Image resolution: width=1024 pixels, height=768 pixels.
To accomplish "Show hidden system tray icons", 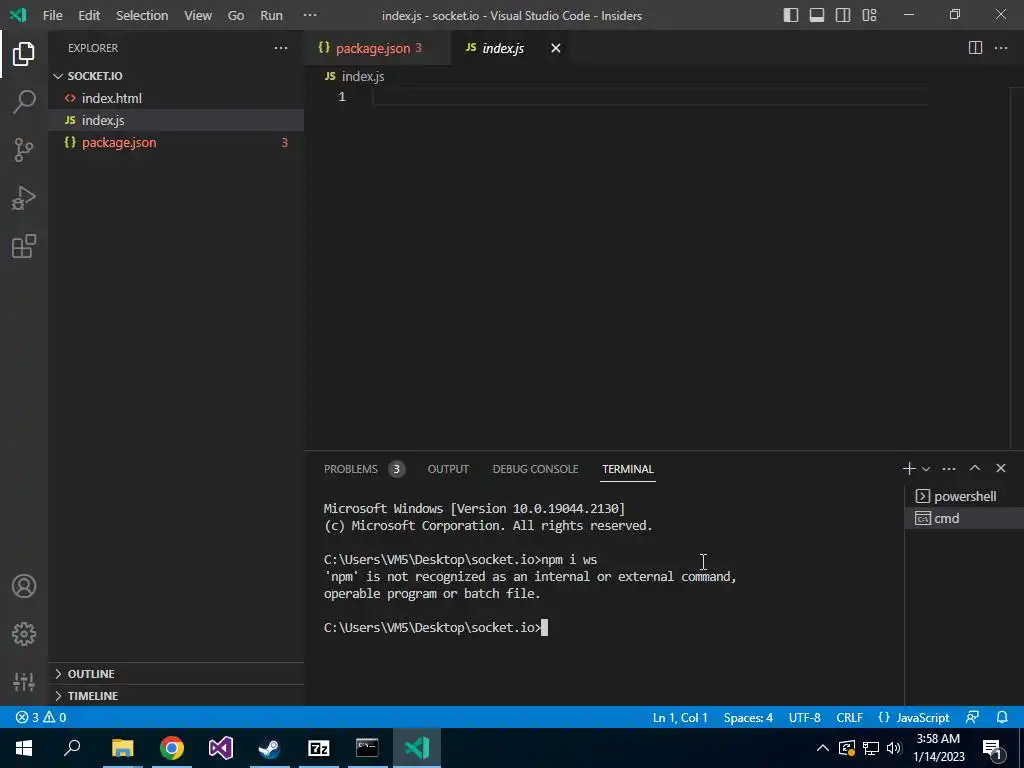I will (x=823, y=748).
